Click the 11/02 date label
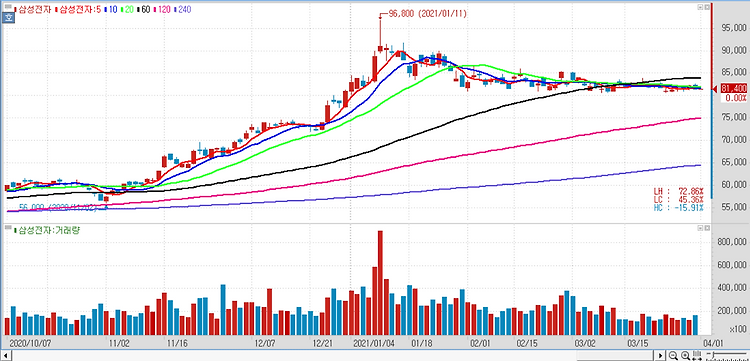The image size is (750, 361). 119,343
